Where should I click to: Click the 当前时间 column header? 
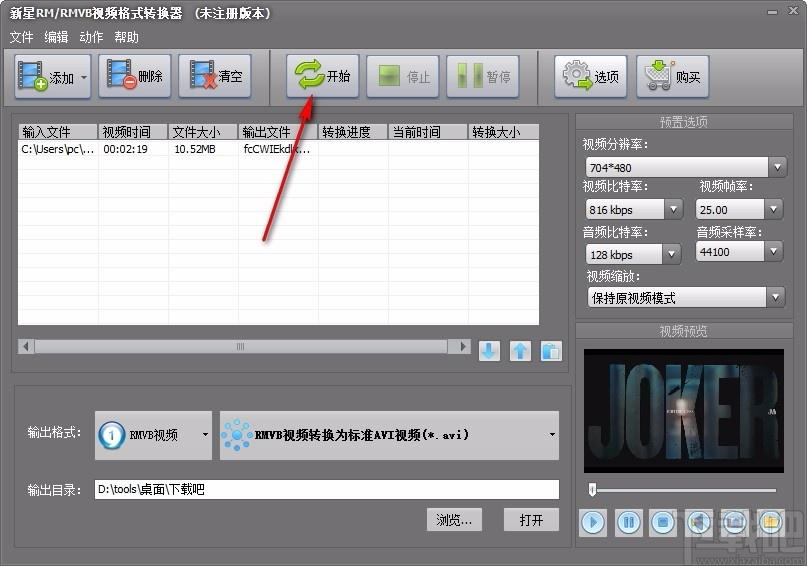pyautogui.click(x=428, y=132)
